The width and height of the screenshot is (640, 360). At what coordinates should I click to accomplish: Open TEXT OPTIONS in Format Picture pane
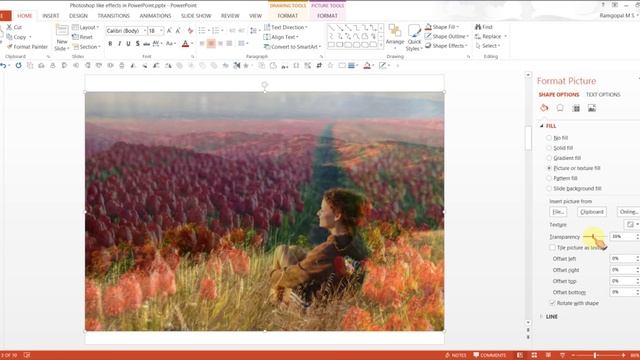(603, 94)
